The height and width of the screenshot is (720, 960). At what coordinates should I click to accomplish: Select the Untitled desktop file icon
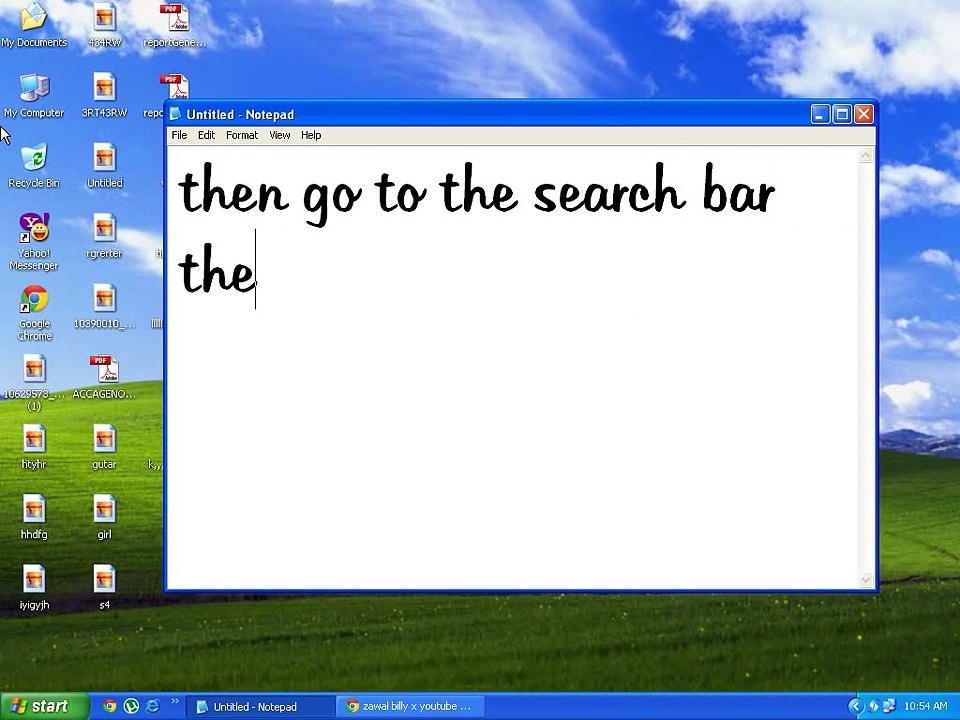click(x=105, y=165)
